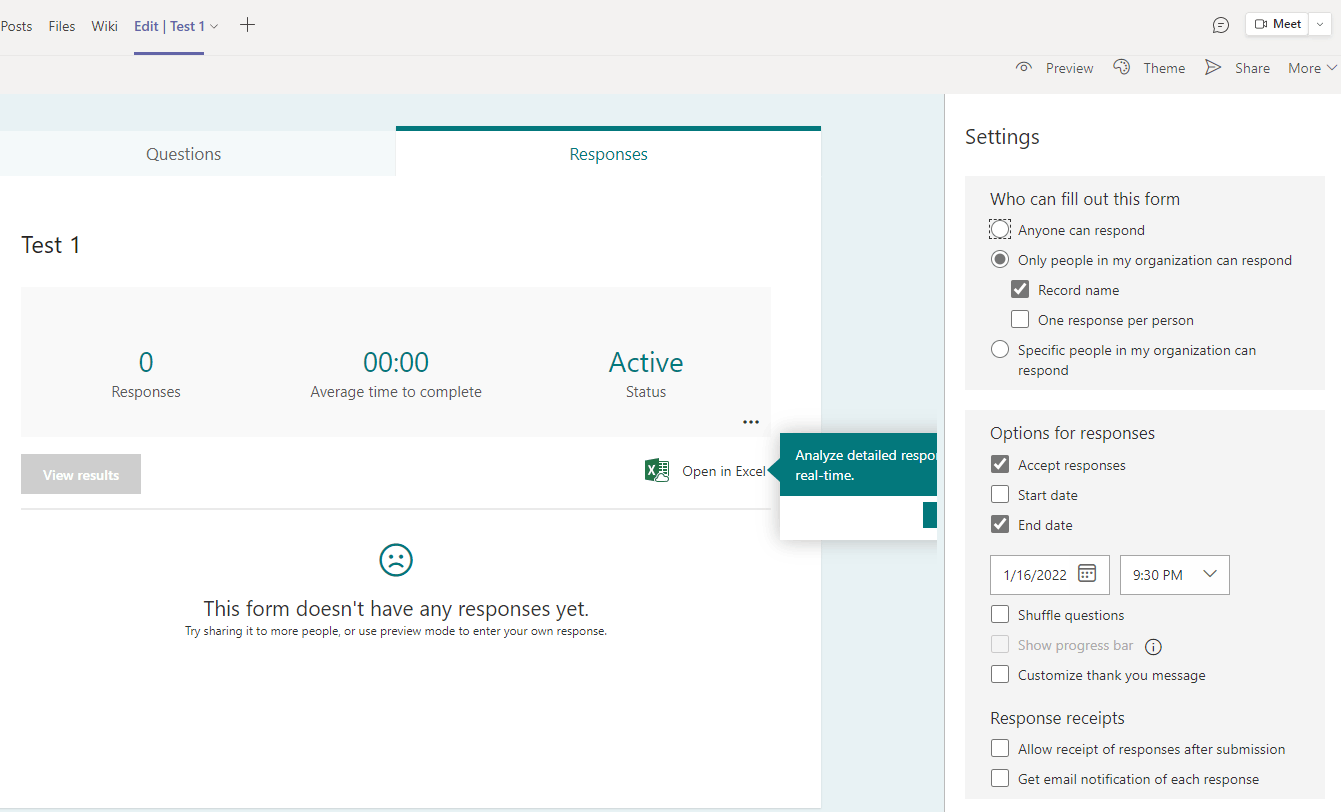Start a meeting with the Meet button
Viewport: 1341px width, 812px height.
coord(1278,25)
